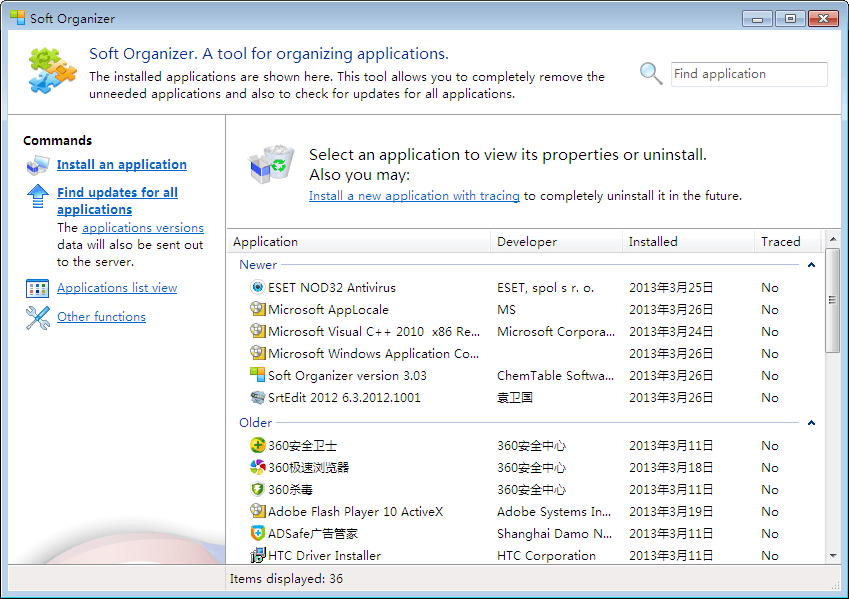This screenshot has width=849, height=599.
Task: Click the scrollbar up arrow
Action: (x=833, y=239)
